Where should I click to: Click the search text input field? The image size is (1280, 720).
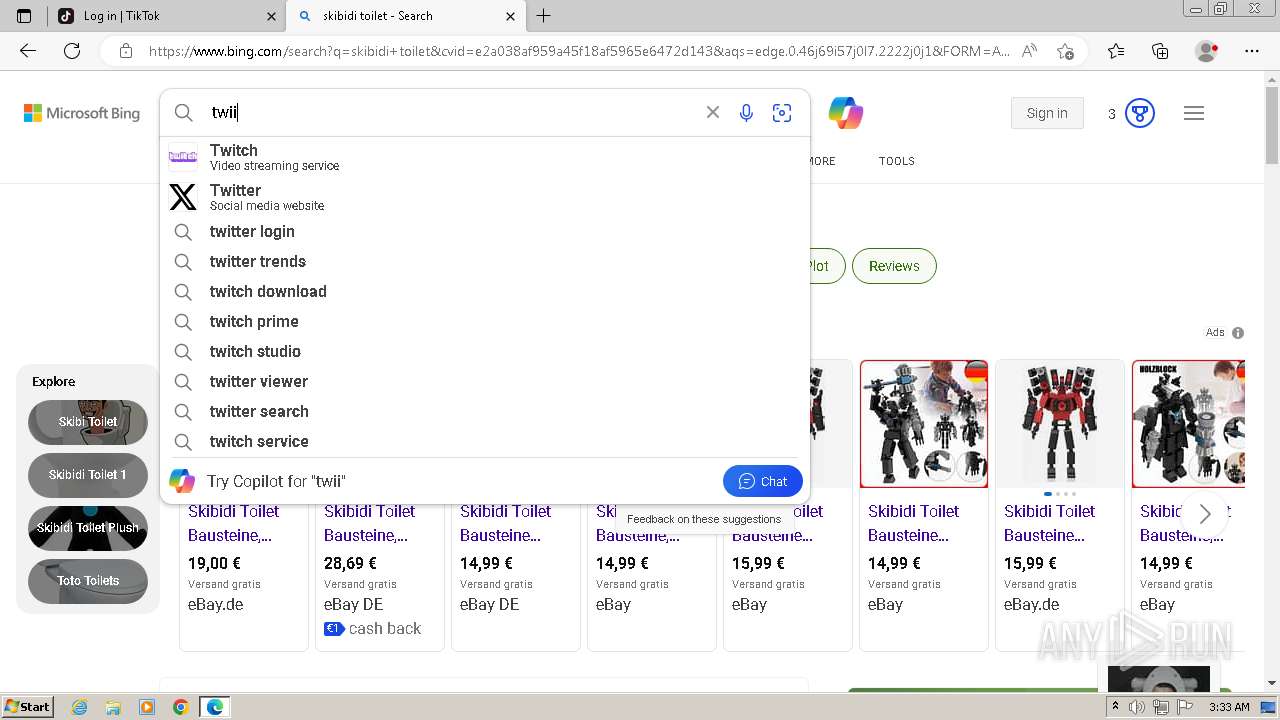pyautogui.click(x=450, y=113)
